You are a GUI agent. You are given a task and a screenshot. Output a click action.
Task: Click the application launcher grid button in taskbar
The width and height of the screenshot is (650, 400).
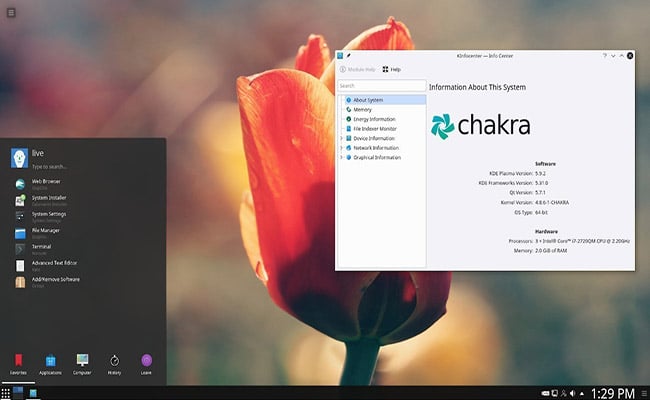coord(5,393)
